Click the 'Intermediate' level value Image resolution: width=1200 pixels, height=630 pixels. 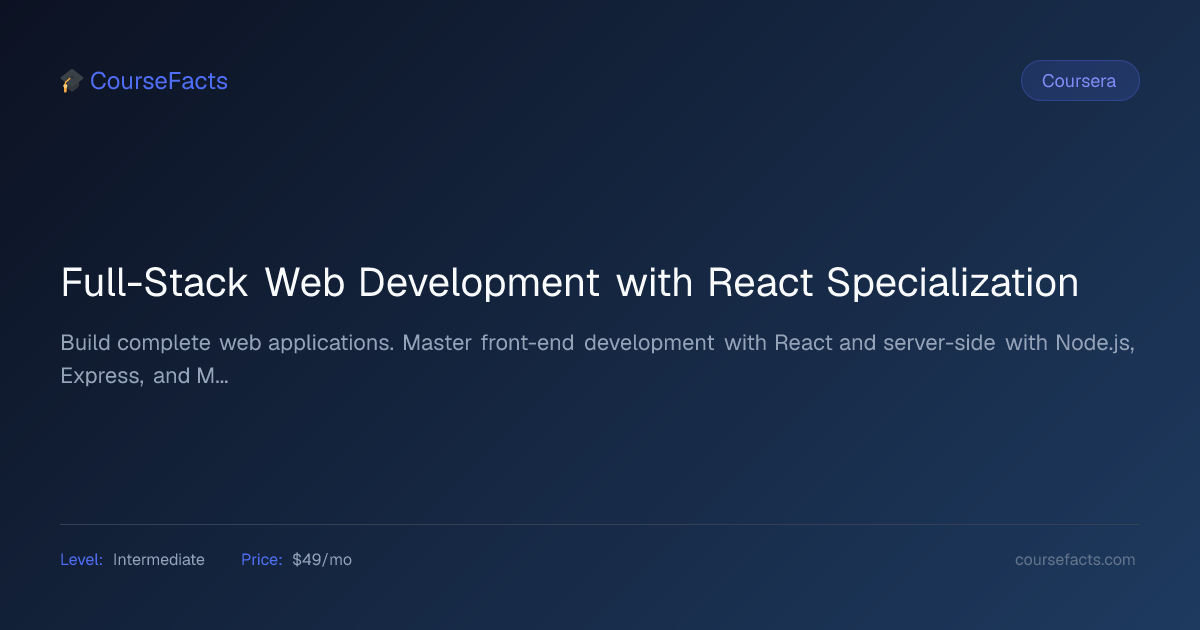click(x=159, y=560)
